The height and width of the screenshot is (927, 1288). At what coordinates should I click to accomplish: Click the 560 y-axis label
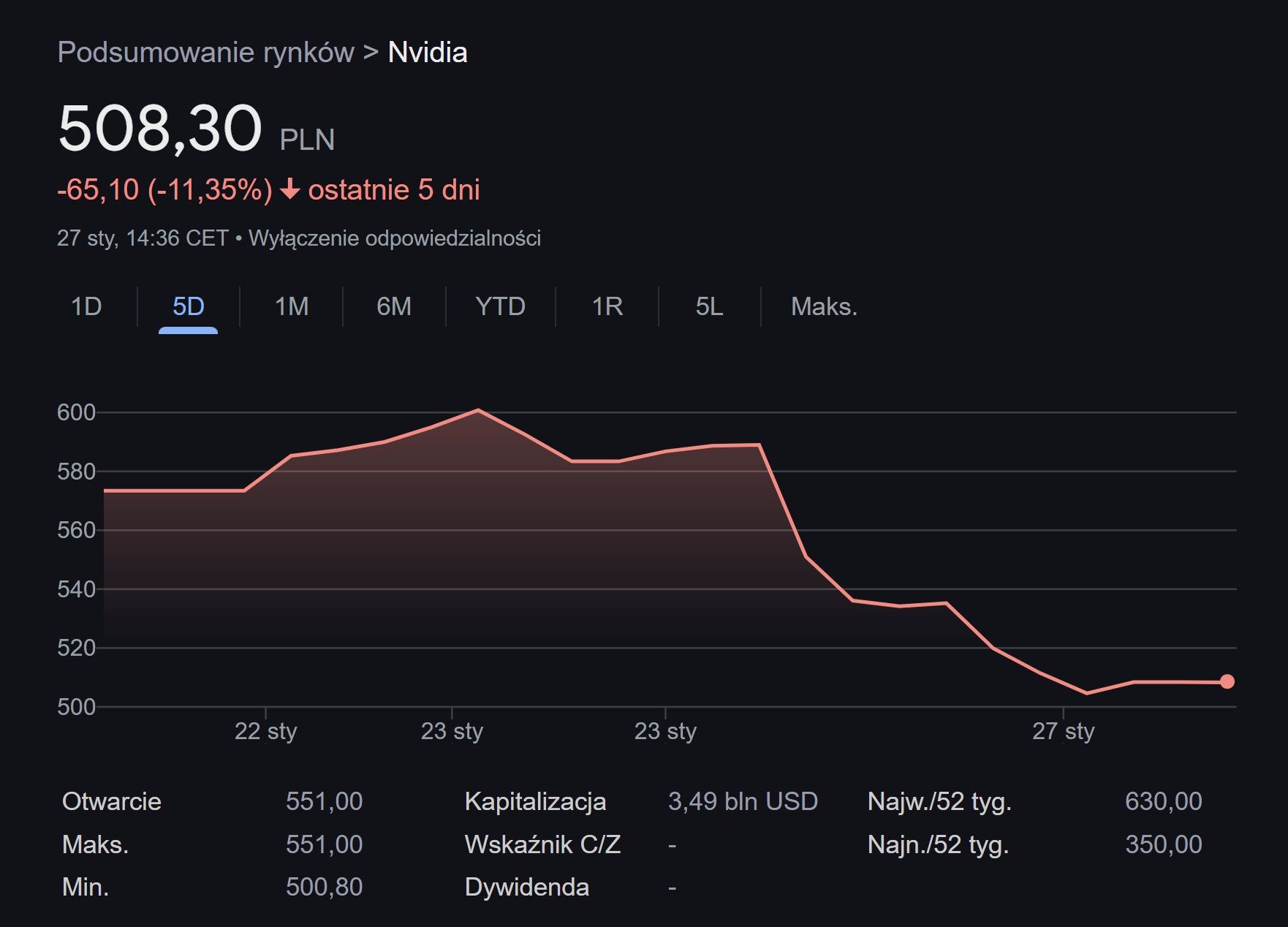click(76, 530)
